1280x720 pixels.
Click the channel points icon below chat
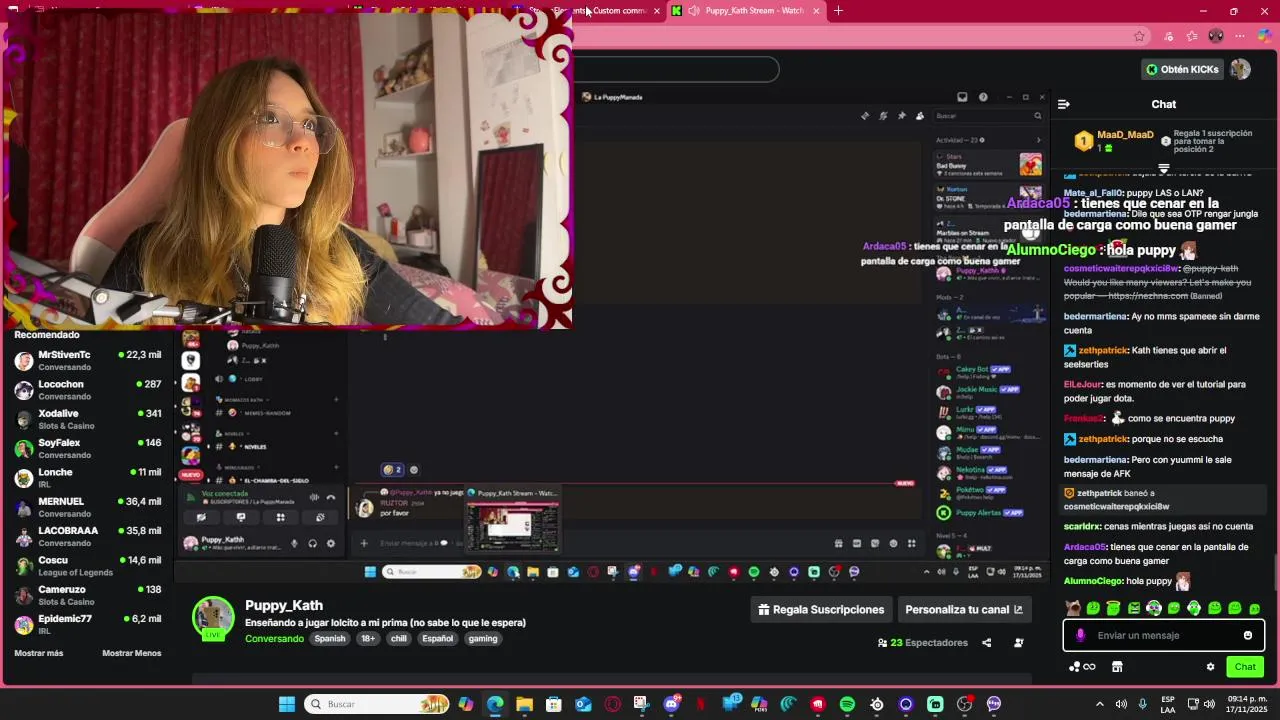pyautogui.click(x=1081, y=667)
